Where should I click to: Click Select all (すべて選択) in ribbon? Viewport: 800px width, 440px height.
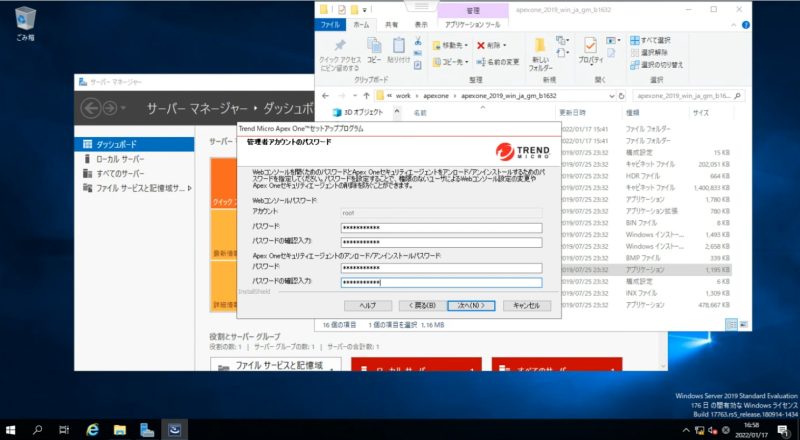point(650,40)
